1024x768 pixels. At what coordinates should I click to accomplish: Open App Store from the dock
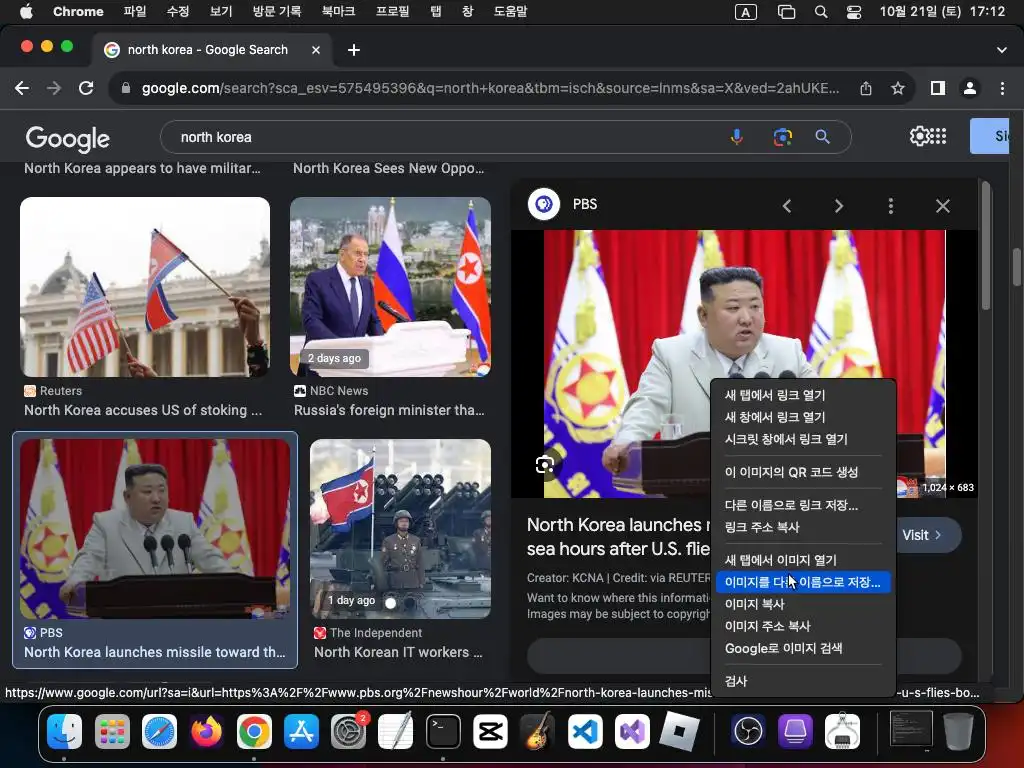click(x=301, y=731)
